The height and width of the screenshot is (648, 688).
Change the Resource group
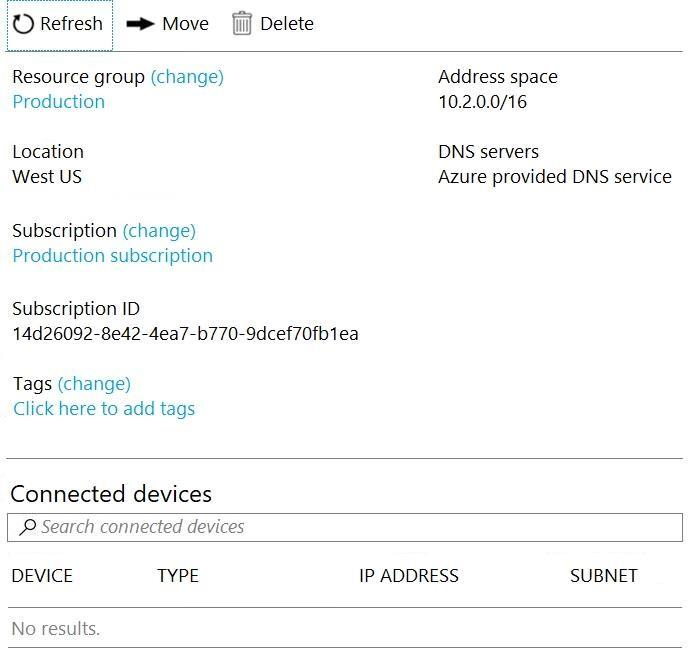pyautogui.click(x=187, y=77)
